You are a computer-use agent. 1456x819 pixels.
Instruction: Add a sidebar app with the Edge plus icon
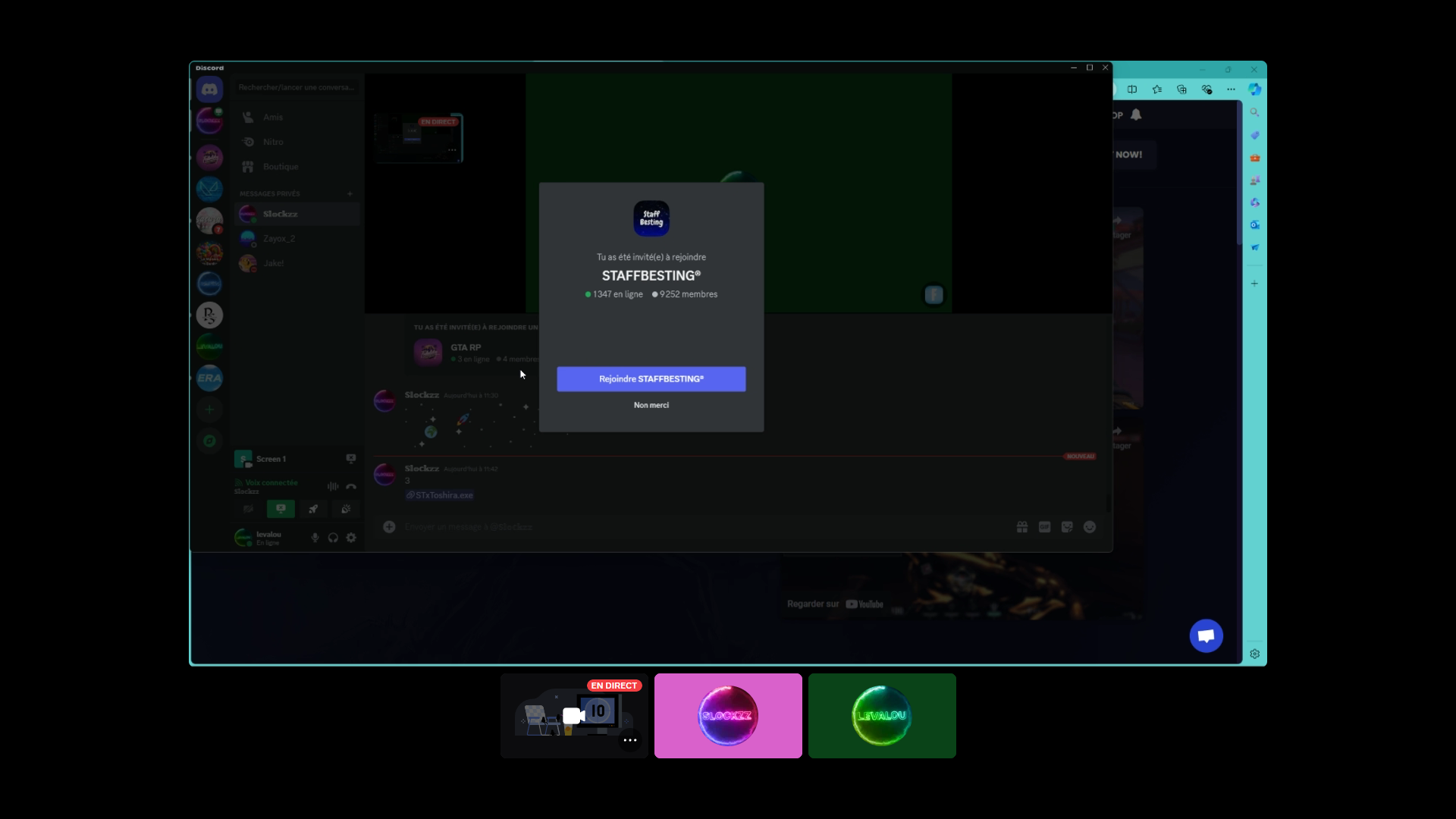[1255, 284]
